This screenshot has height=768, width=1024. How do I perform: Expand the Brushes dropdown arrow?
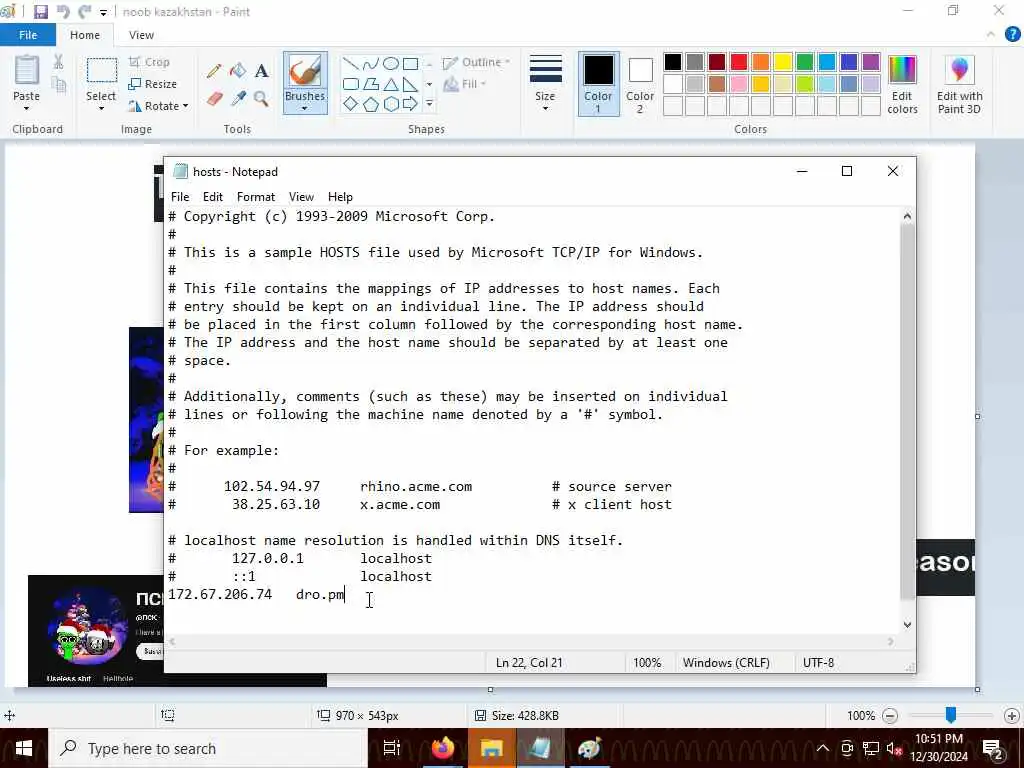pos(305,108)
